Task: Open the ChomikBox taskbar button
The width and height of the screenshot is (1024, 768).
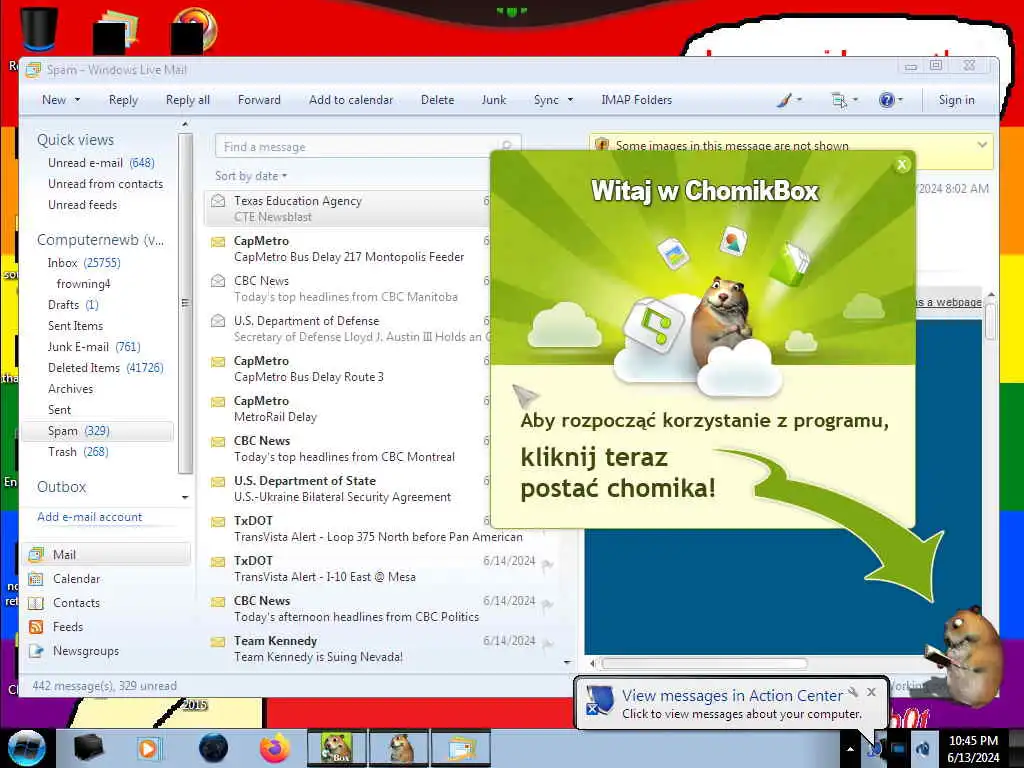Action: (x=337, y=748)
